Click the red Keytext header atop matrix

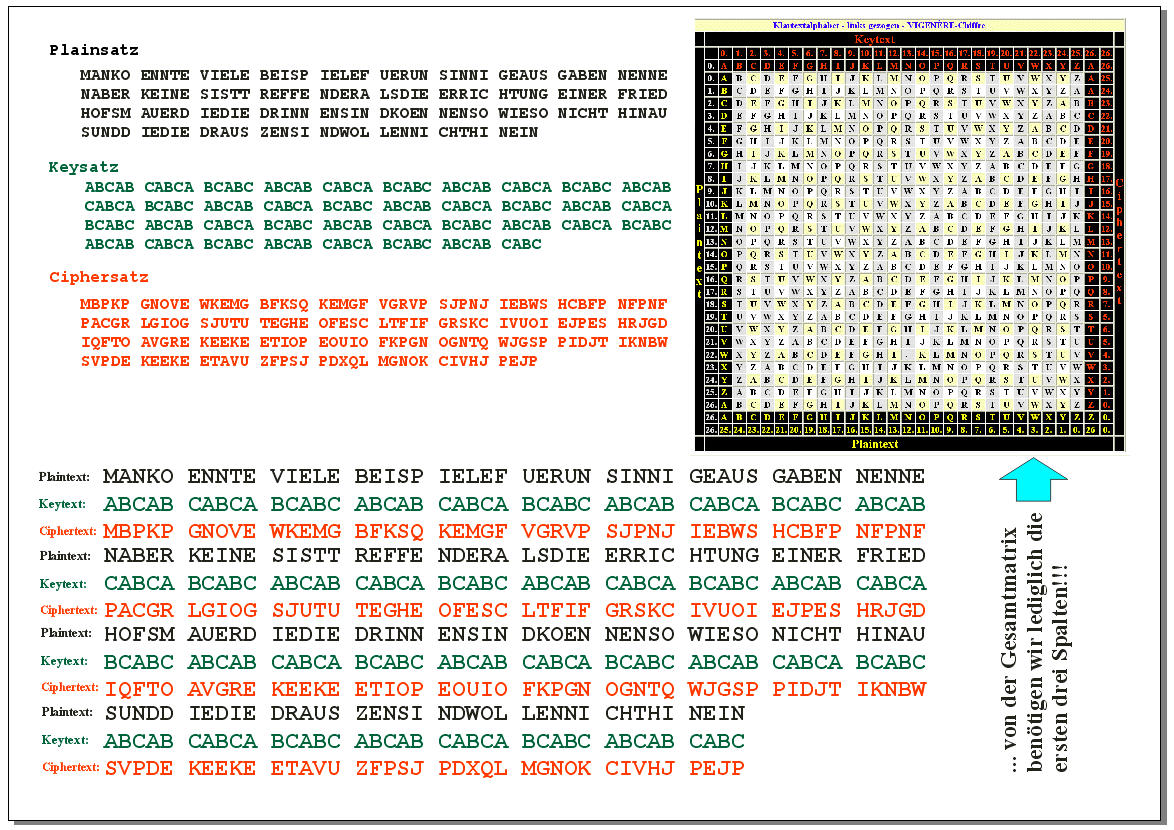coord(909,38)
